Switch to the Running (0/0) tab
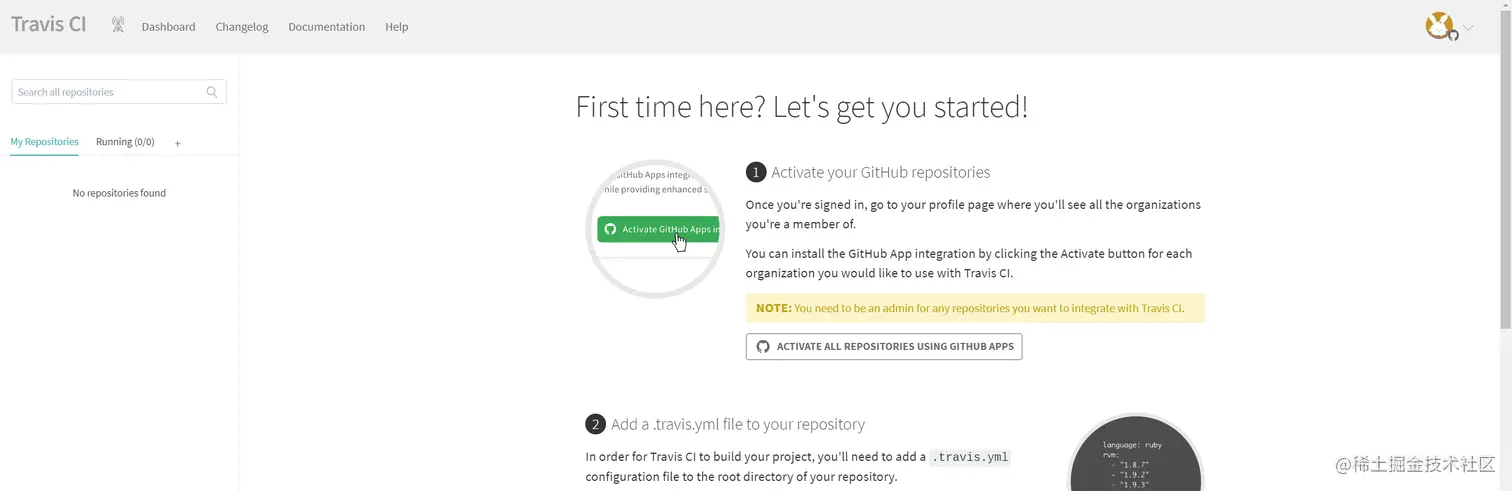Viewport: 1512px width, 491px height. click(x=125, y=142)
